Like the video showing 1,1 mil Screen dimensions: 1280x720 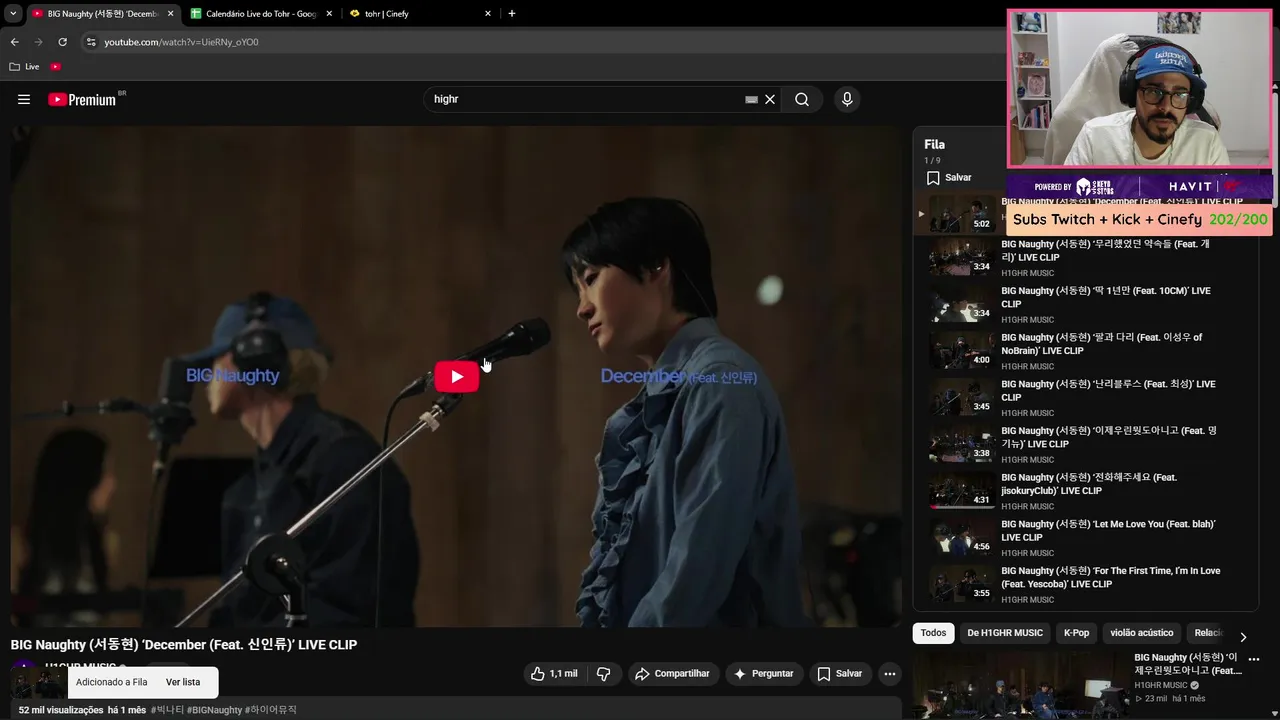(554, 674)
